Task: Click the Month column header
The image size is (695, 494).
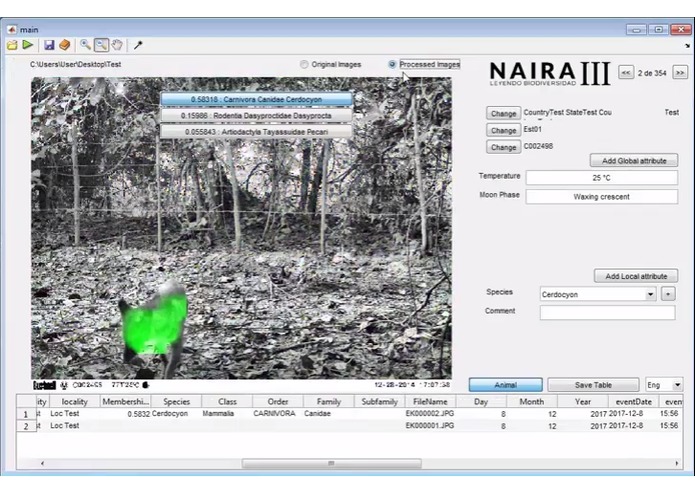Action: point(532,401)
